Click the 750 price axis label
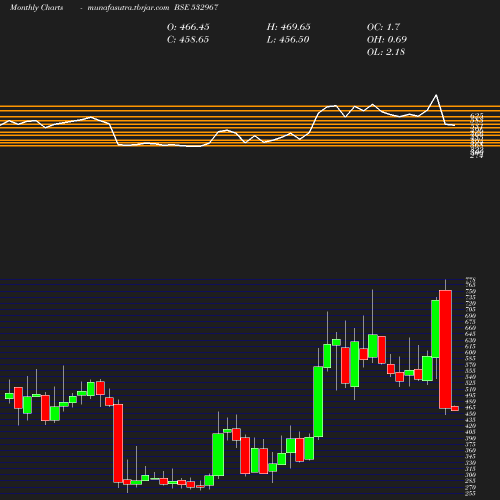Screen dimensions: 500x500 tap(470, 291)
